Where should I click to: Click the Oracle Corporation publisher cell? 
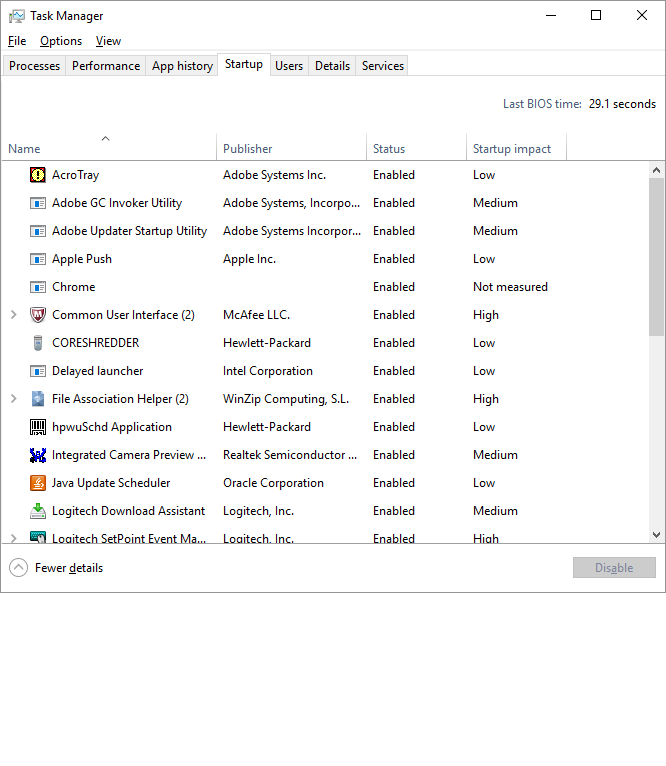(273, 483)
